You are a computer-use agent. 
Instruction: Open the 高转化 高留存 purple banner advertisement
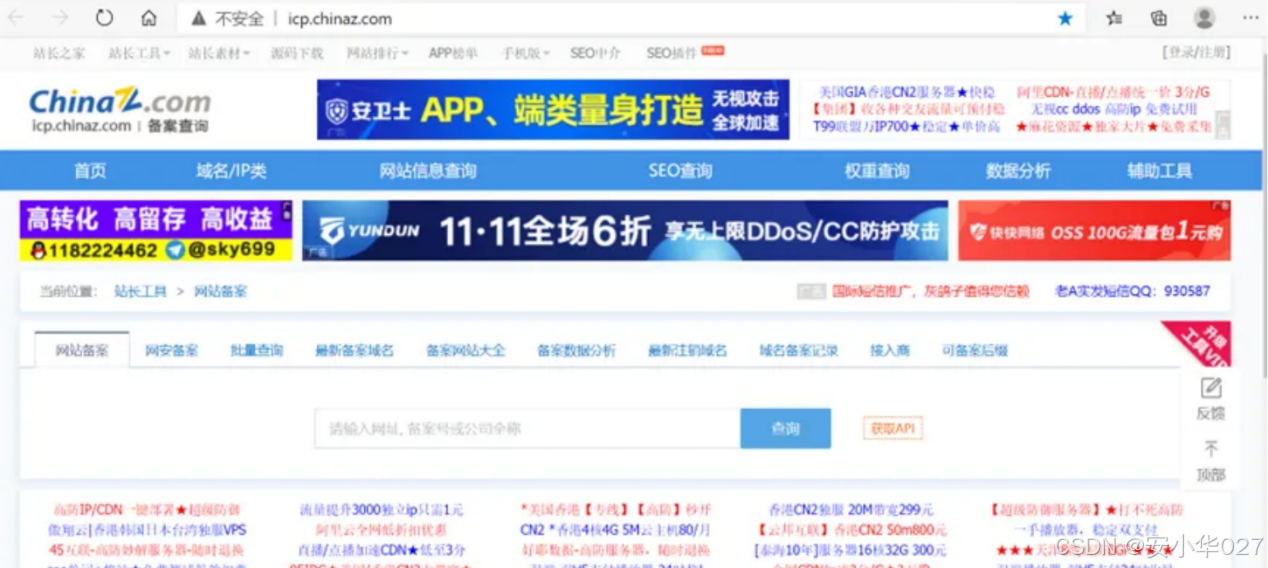pos(156,231)
